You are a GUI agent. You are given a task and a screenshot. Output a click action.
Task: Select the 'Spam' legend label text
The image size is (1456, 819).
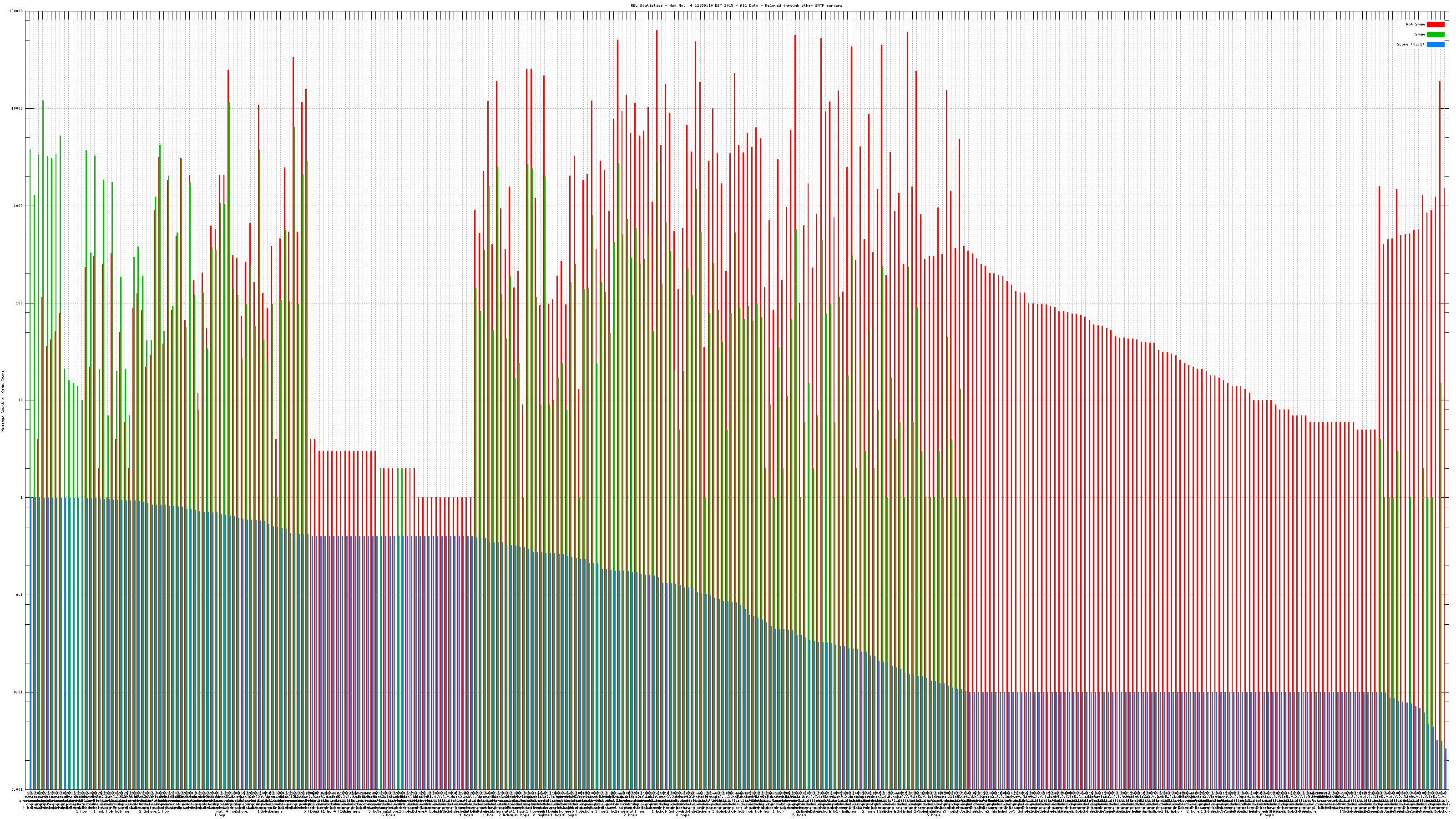click(x=1420, y=35)
